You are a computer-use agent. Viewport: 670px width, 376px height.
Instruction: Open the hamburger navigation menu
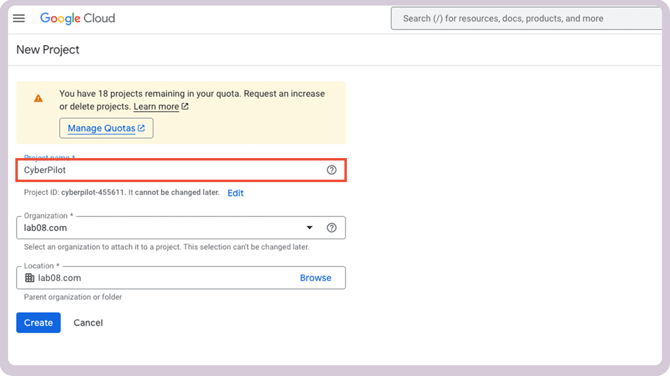click(19, 18)
